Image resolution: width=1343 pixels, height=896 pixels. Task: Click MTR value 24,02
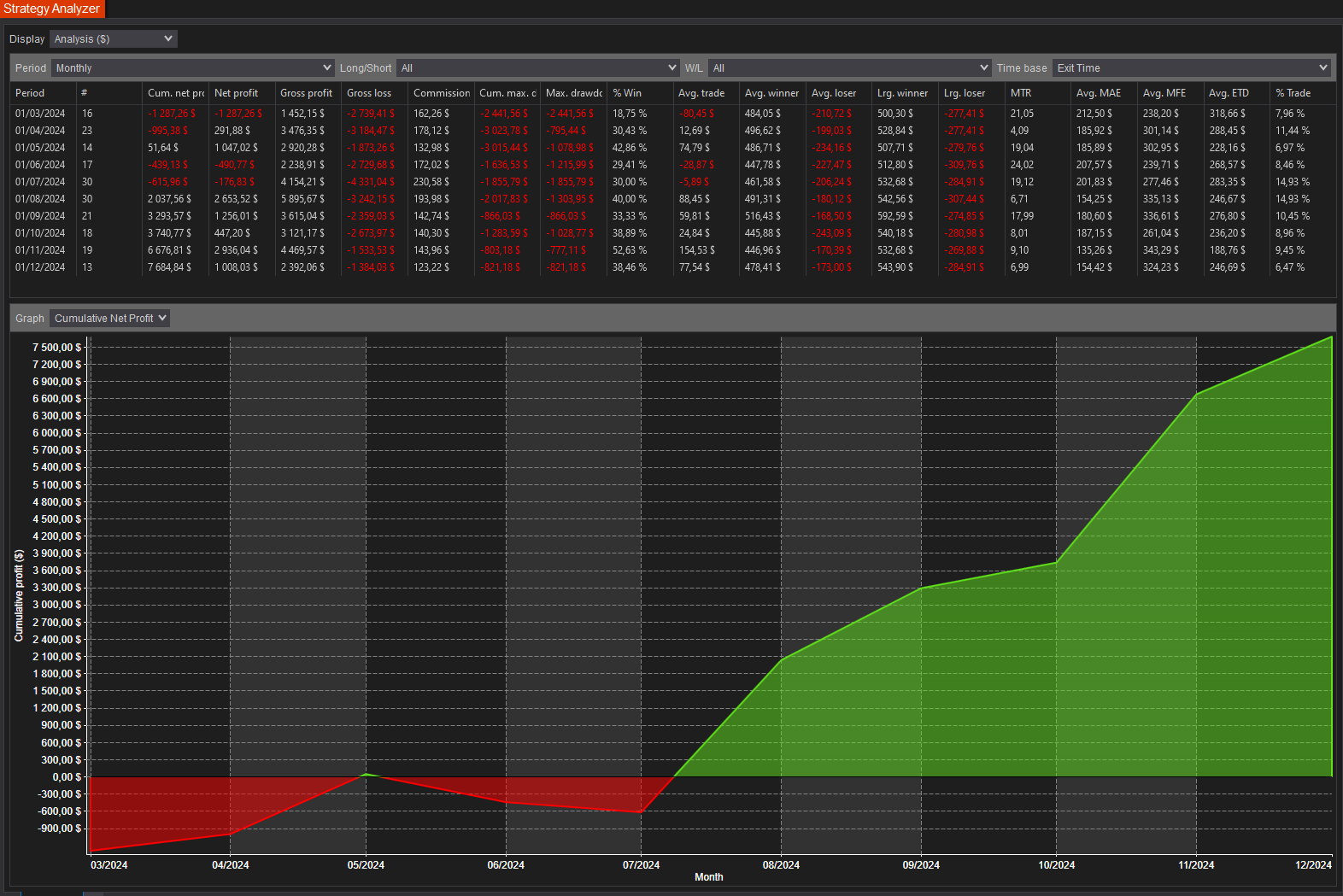pos(1022,165)
